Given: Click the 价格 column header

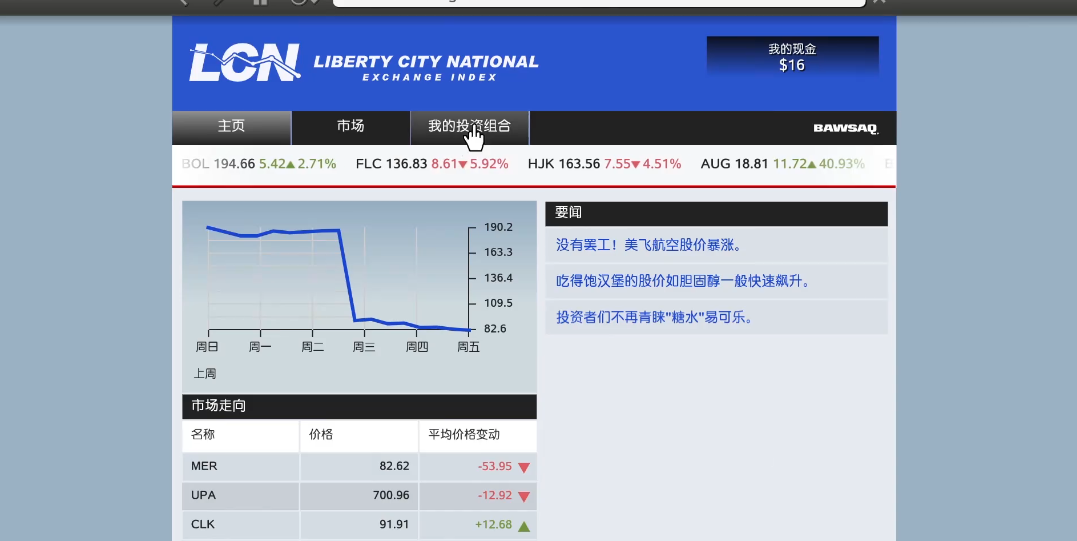Looking at the screenshot, I should [321, 435].
